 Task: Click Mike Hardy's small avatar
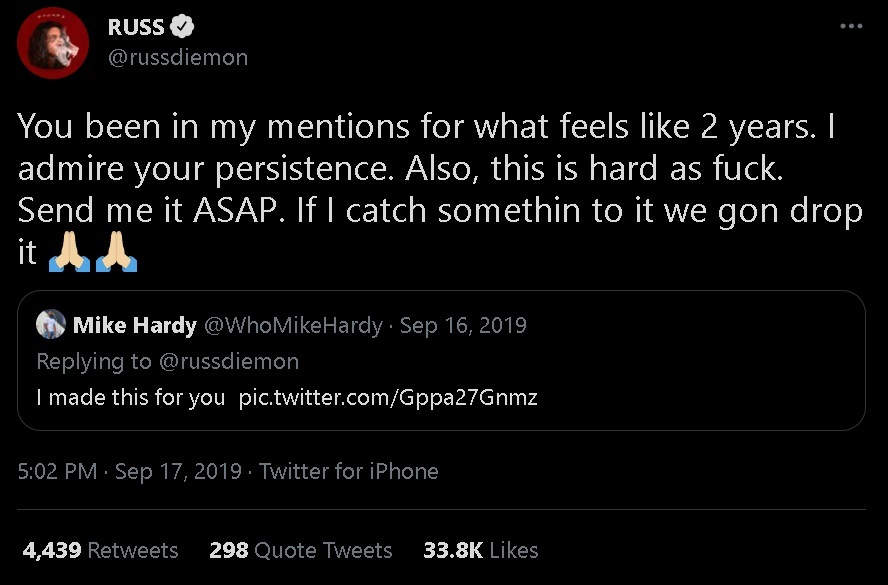51,325
